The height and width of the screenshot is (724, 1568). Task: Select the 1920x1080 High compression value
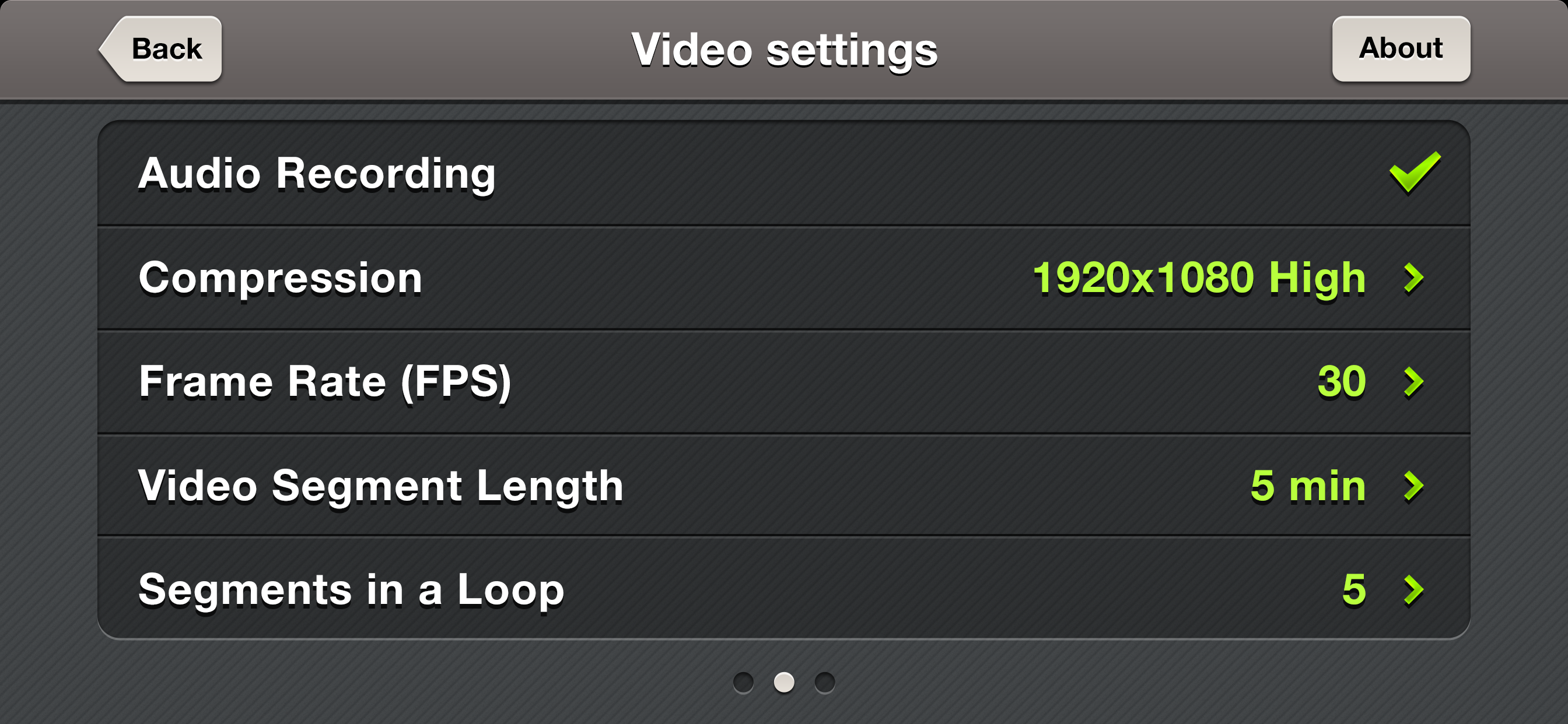click(x=1199, y=278)
